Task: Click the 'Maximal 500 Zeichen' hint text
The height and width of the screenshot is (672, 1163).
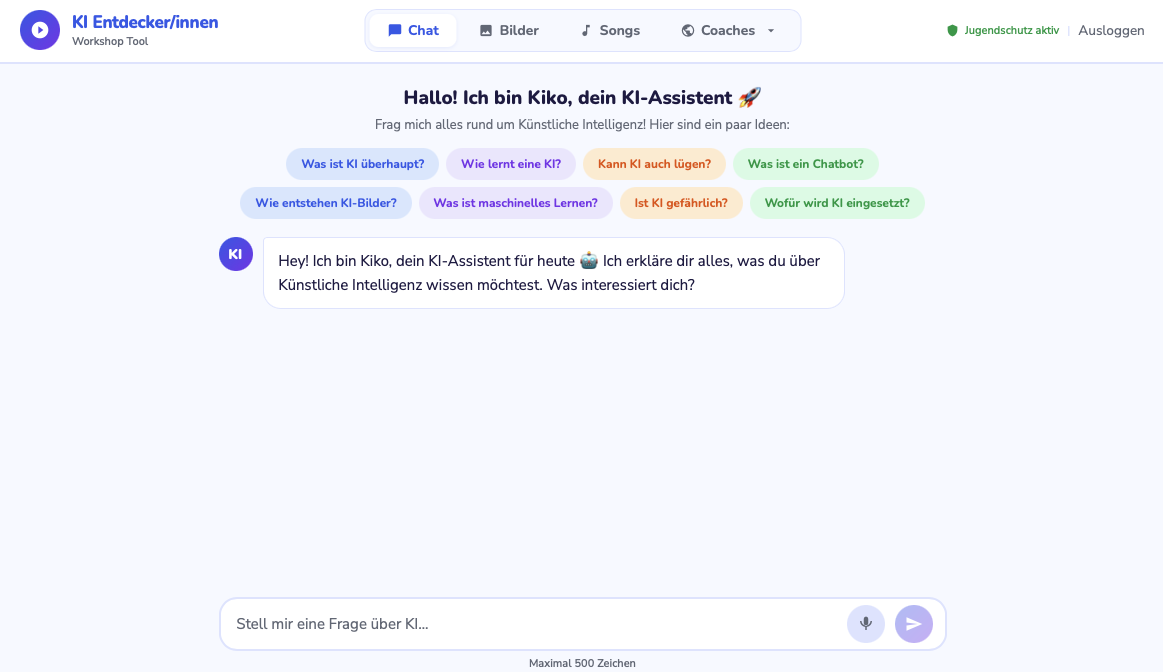Action: [x=582, y=663]
